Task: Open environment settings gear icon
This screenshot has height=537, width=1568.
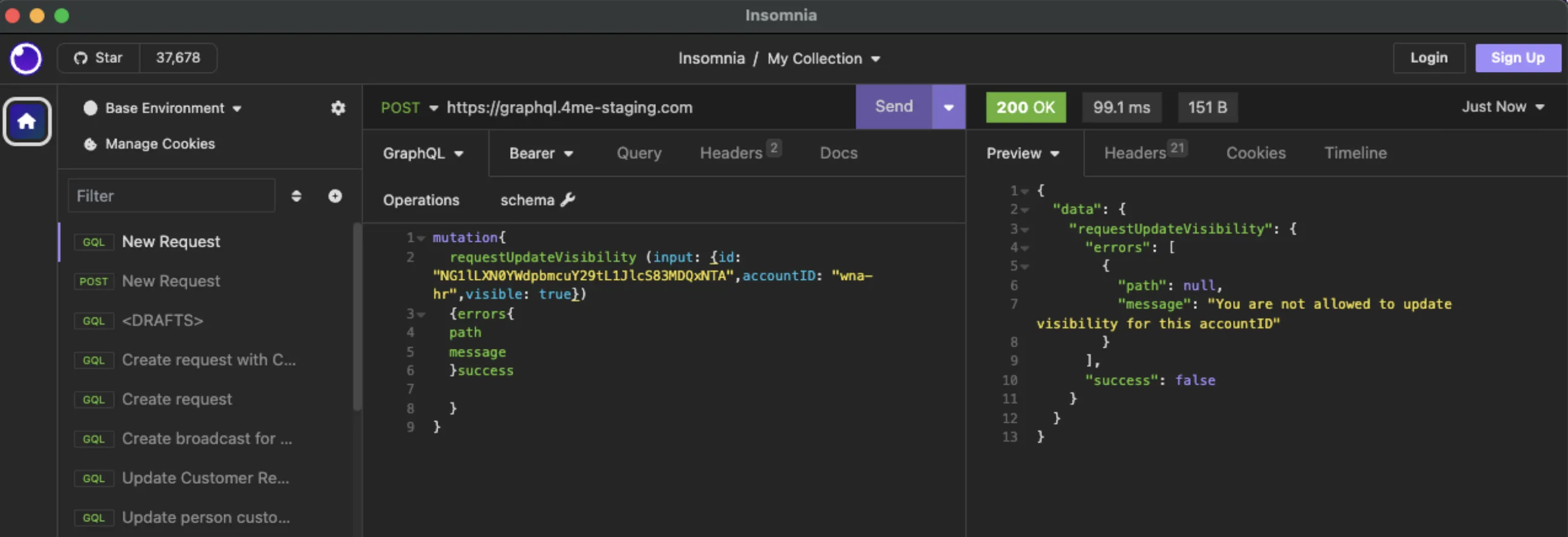Action: point(338,108)
